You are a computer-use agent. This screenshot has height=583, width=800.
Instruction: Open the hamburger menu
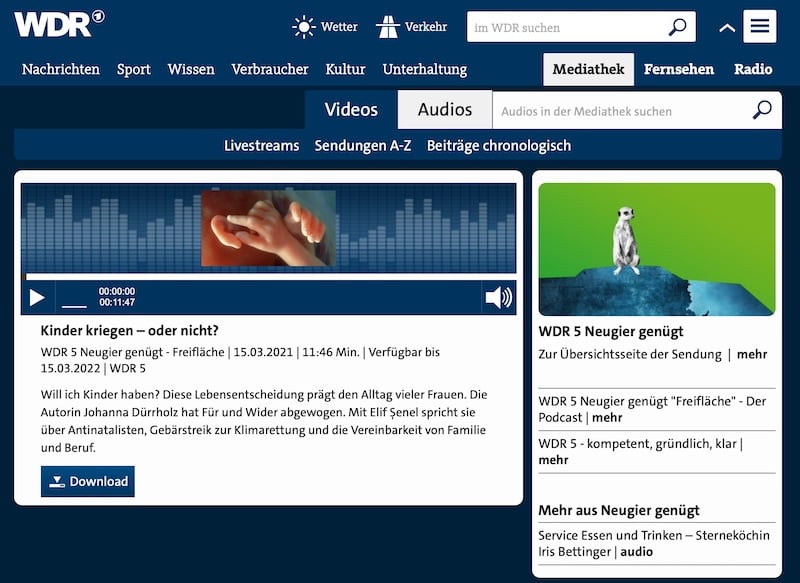pyautogui.click(x=760, y=26)
